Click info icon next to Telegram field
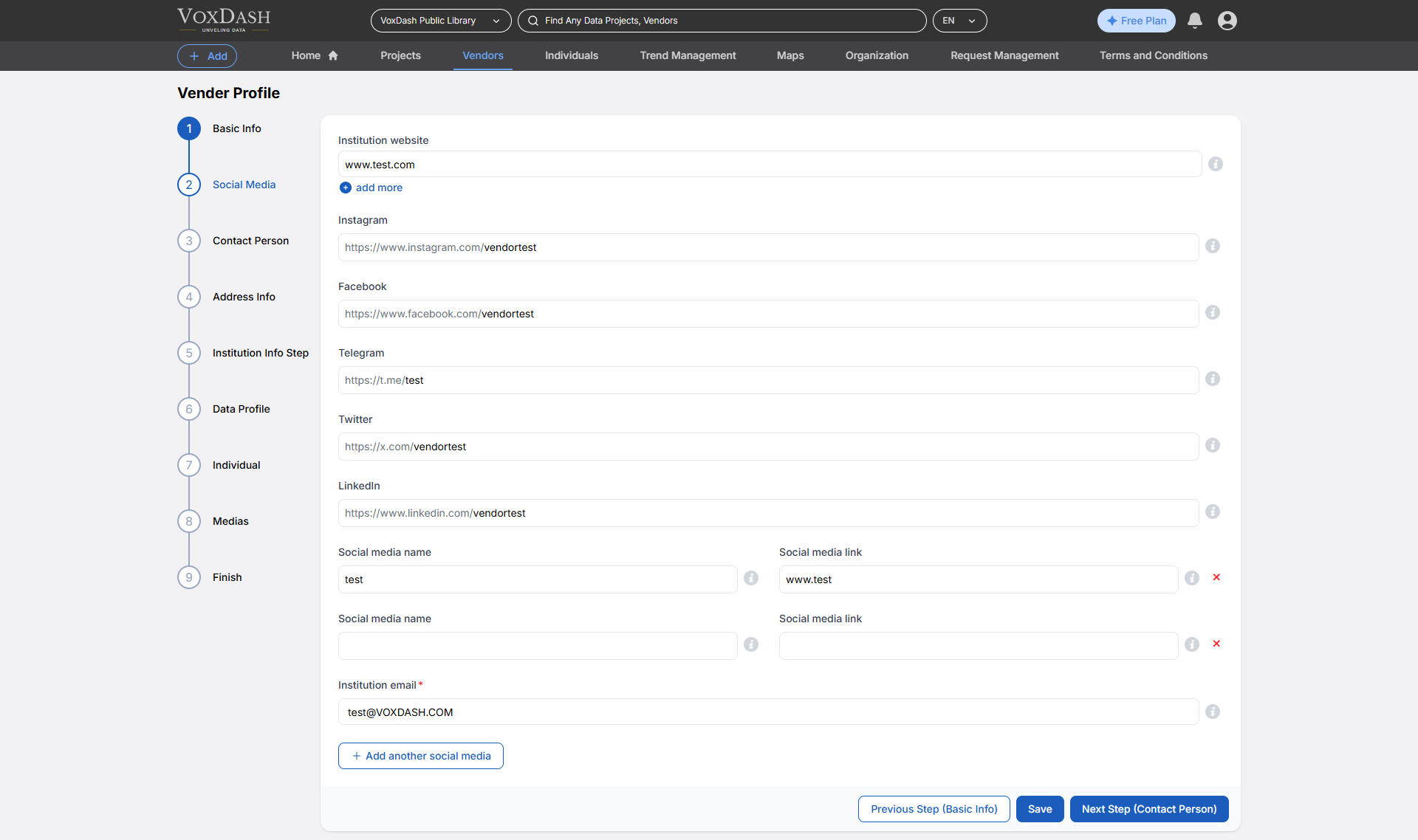 click(1212, 379)
